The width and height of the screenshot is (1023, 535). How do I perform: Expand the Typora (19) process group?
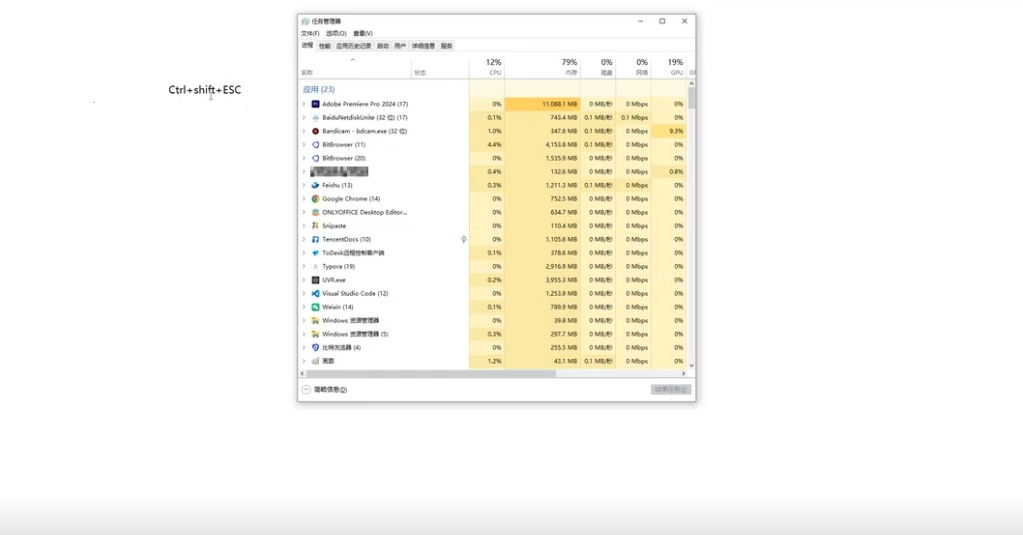tap(304, 266)
